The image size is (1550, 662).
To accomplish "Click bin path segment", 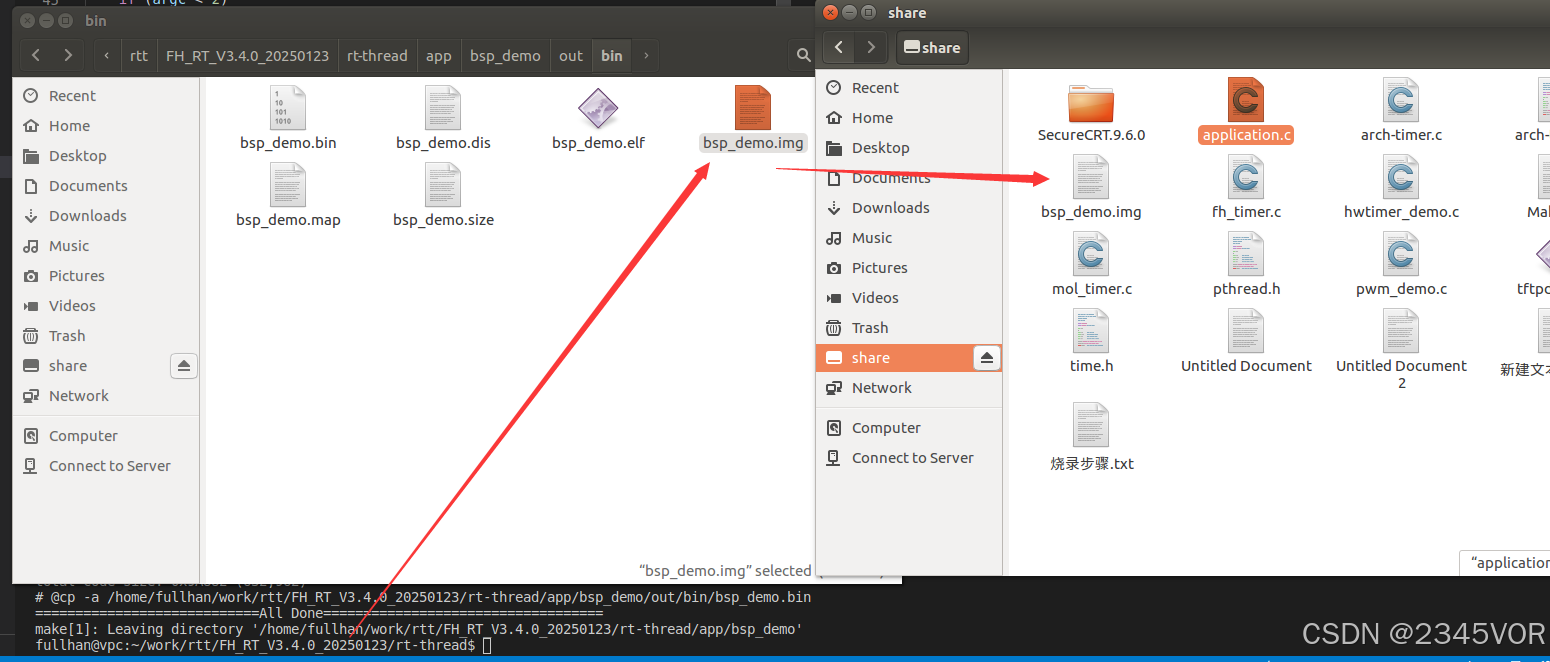I will point(612,56).
